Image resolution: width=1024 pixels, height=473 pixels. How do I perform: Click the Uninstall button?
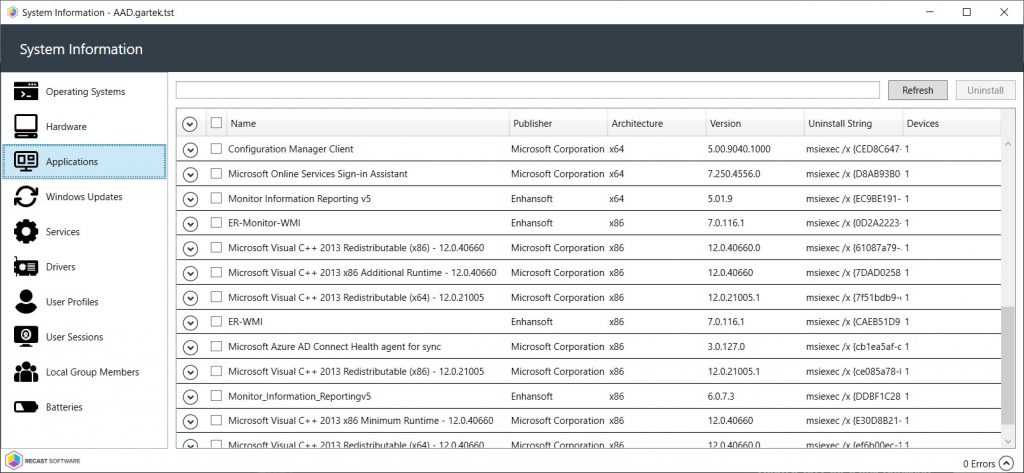985,90
